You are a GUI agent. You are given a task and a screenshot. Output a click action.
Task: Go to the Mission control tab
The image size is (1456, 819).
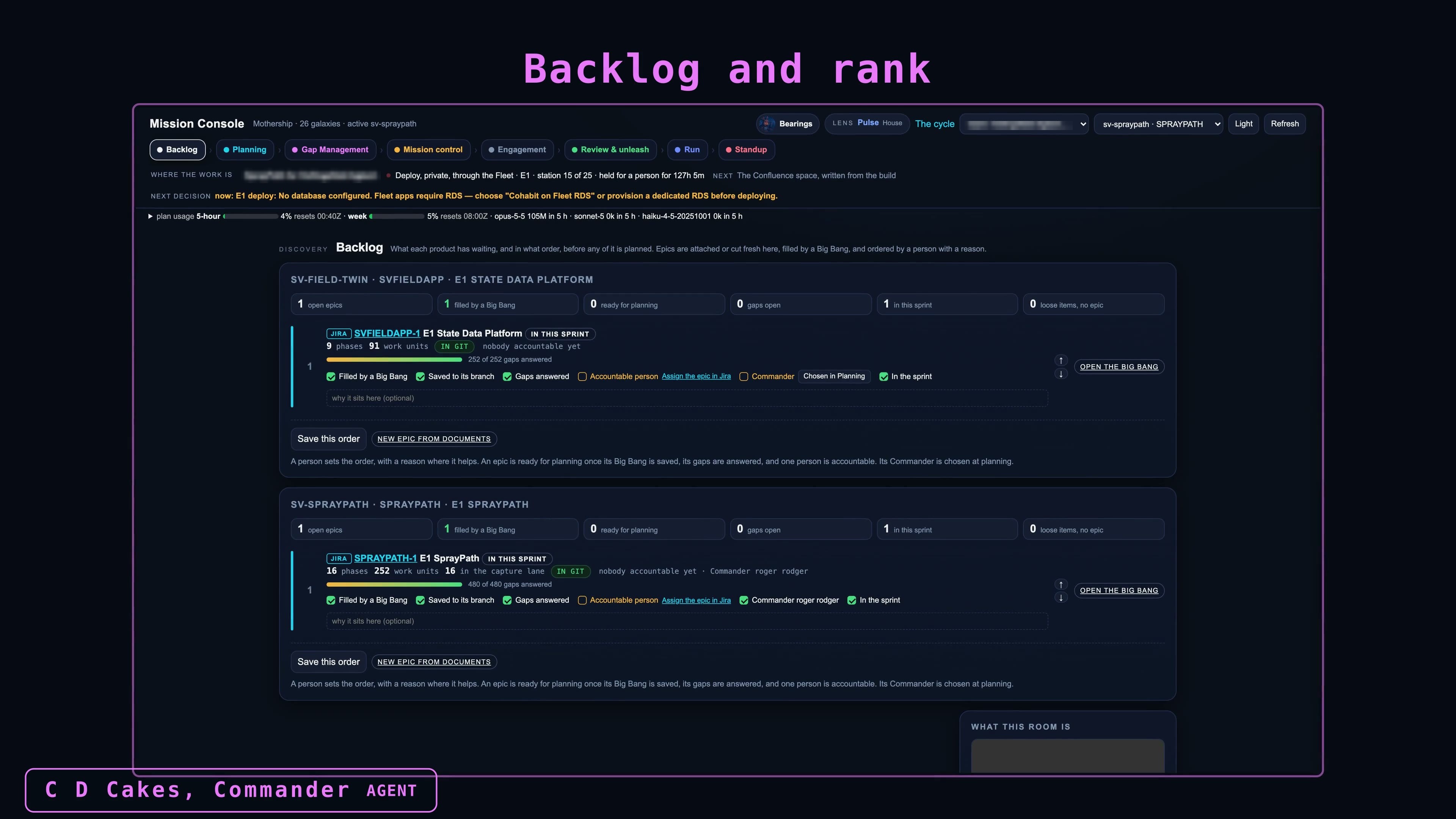[x=428, y=150]
